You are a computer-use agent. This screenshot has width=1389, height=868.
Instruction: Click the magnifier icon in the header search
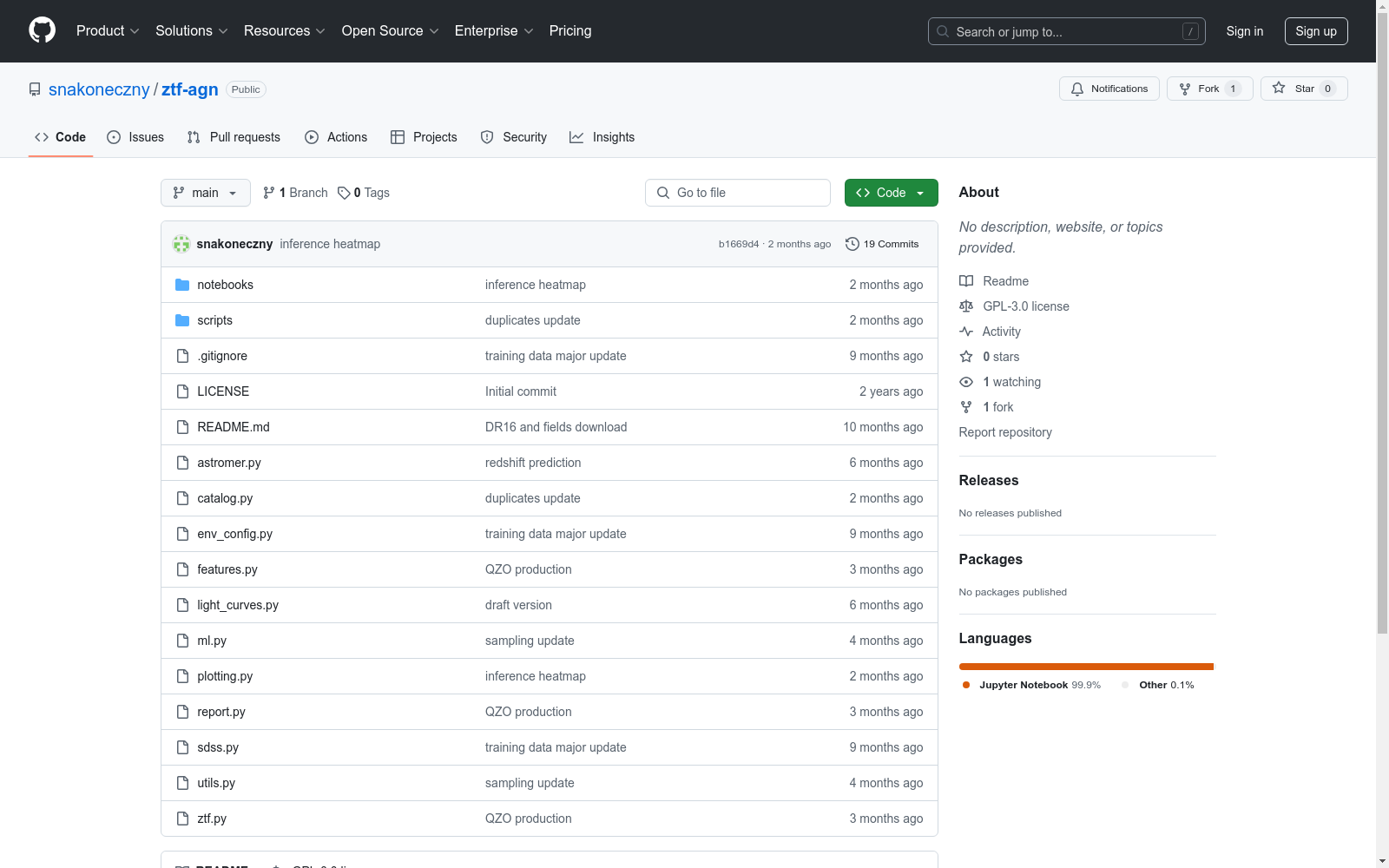pos(943,31)
